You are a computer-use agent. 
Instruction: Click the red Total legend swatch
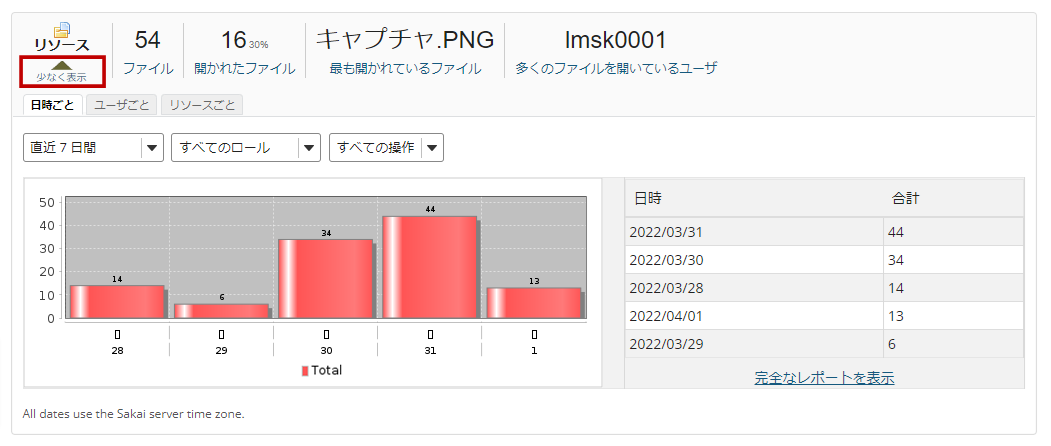pos(305,370)
